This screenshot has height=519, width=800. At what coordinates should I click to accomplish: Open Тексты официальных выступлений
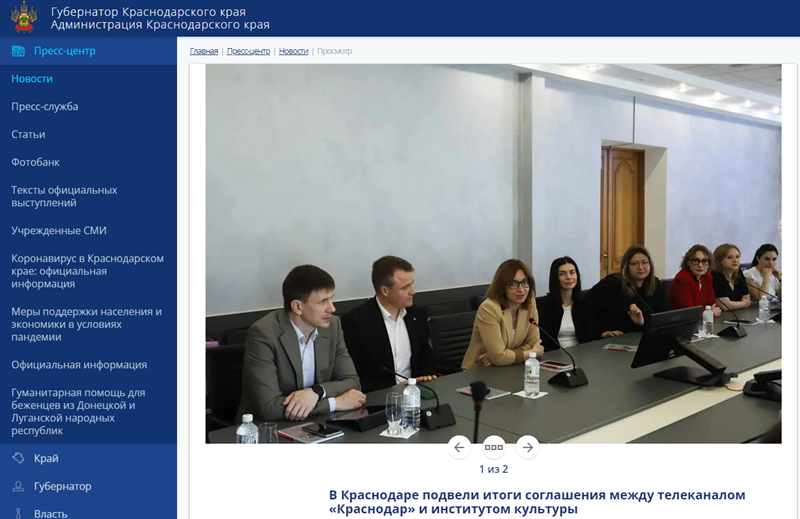tap(64, 196)
